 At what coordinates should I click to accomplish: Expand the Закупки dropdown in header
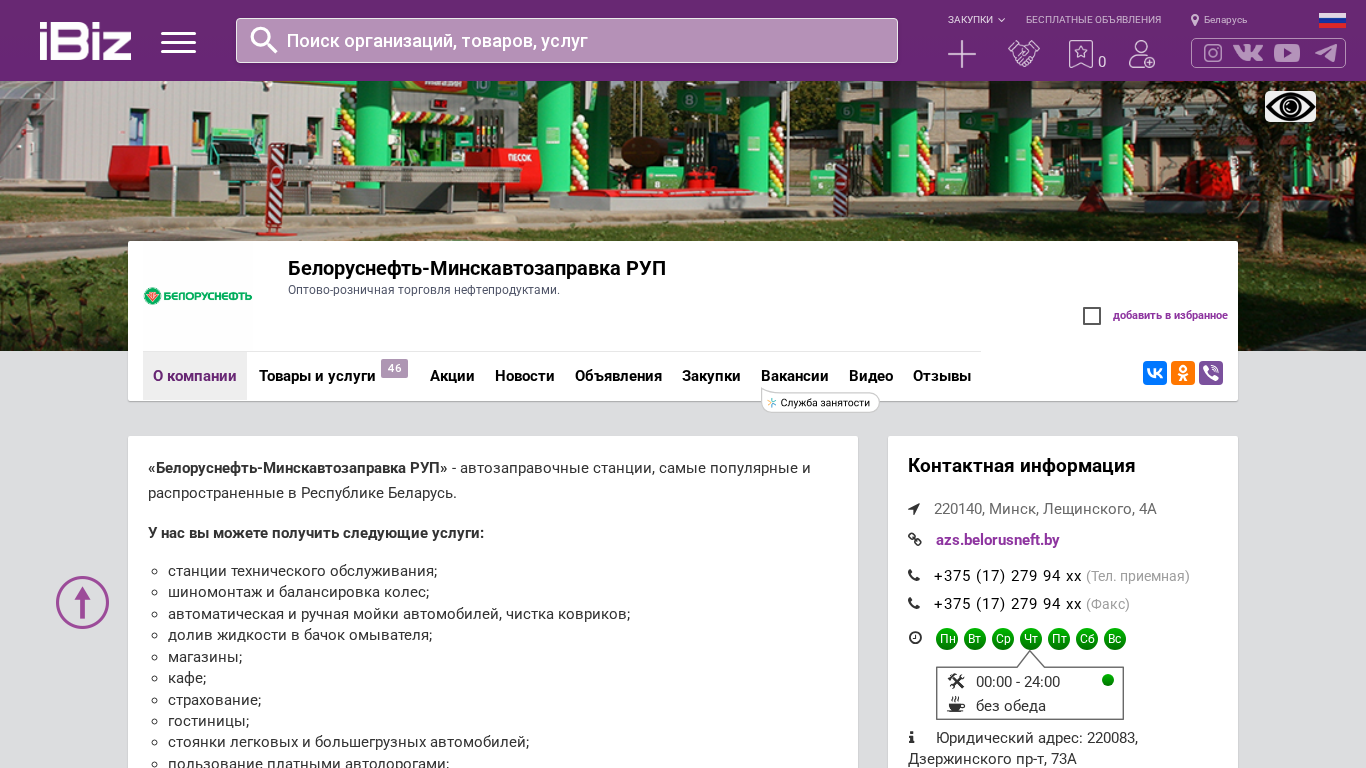[x=976, y=20]
